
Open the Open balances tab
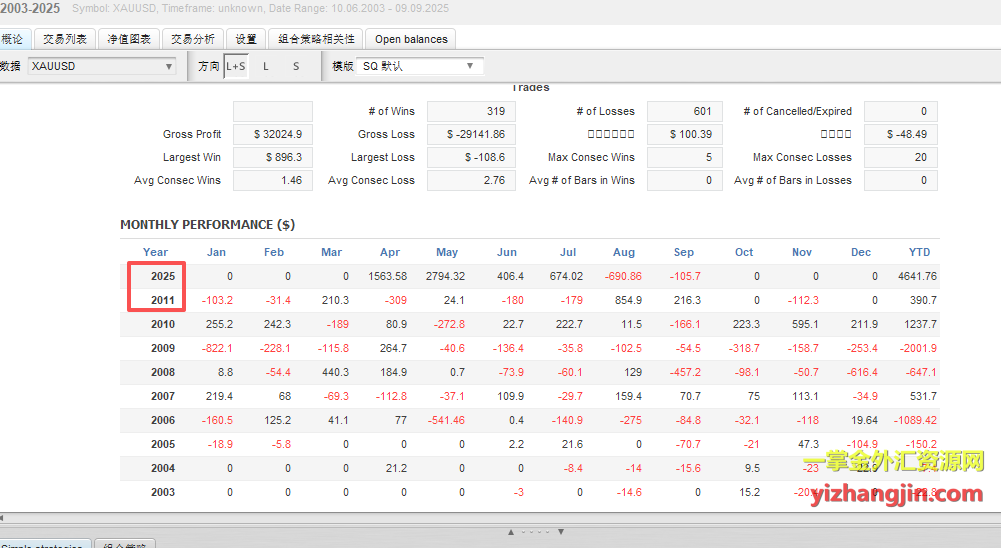click(x=411, y=39)
